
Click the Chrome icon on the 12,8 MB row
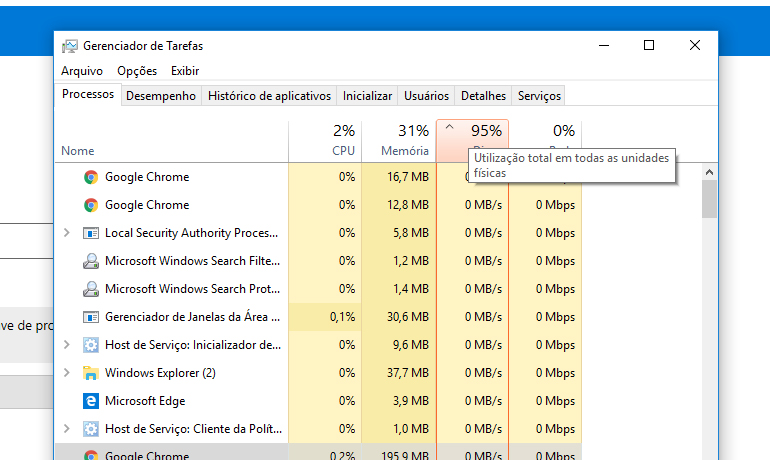tap(91, 205)
